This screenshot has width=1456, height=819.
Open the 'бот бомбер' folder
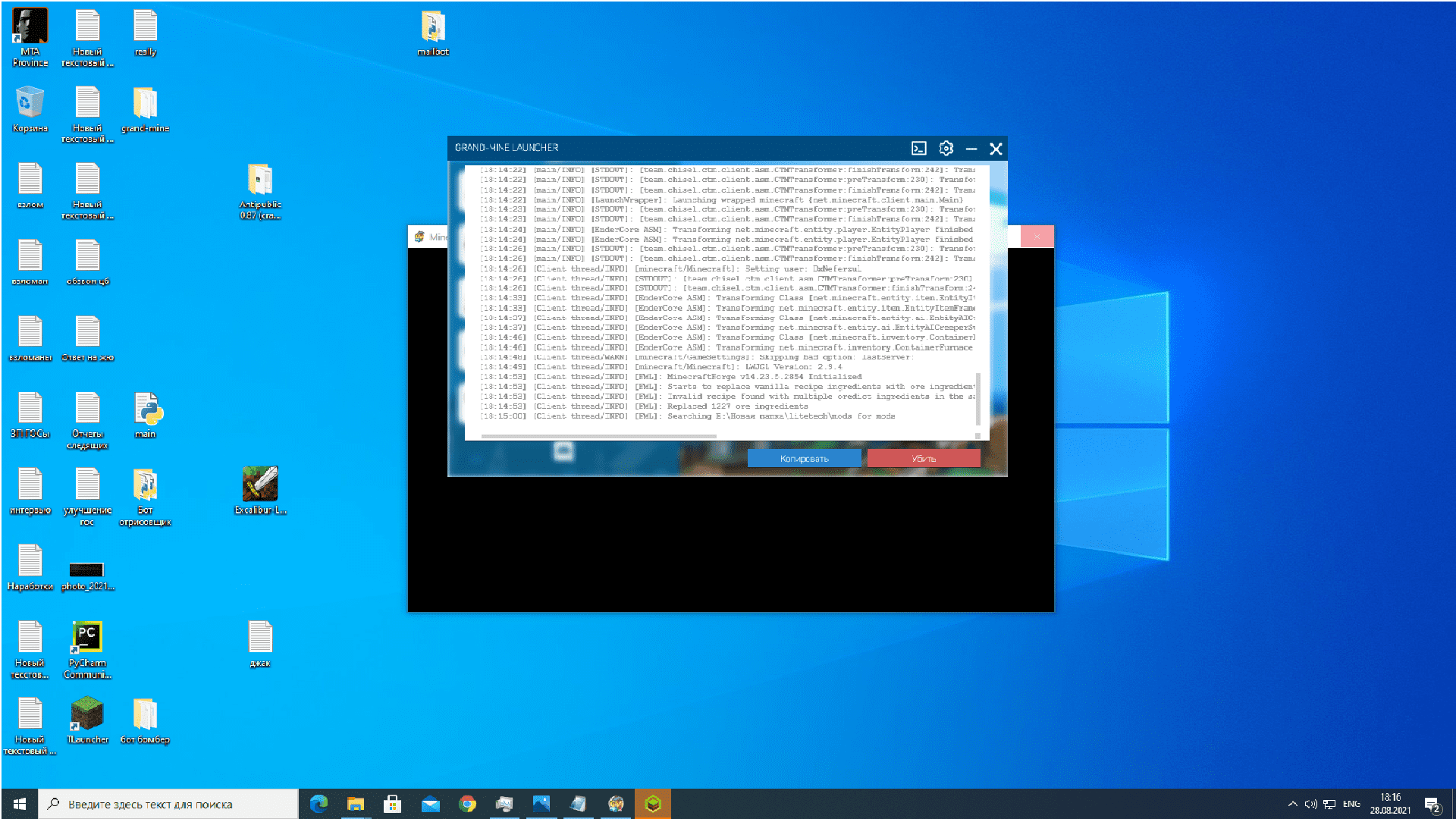click(145, 722)
